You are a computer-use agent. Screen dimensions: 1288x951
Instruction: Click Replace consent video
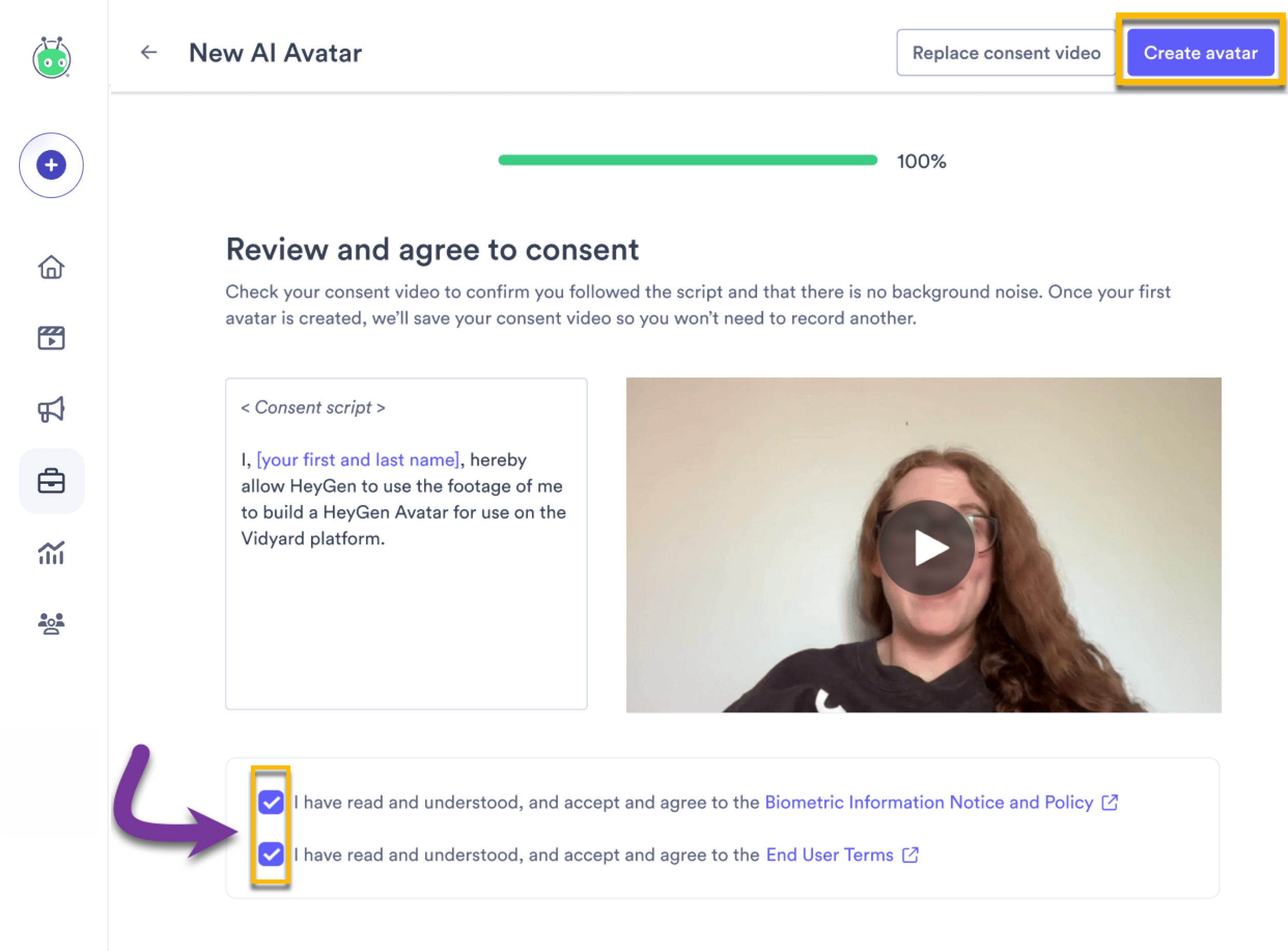(x=1005, y=52)
